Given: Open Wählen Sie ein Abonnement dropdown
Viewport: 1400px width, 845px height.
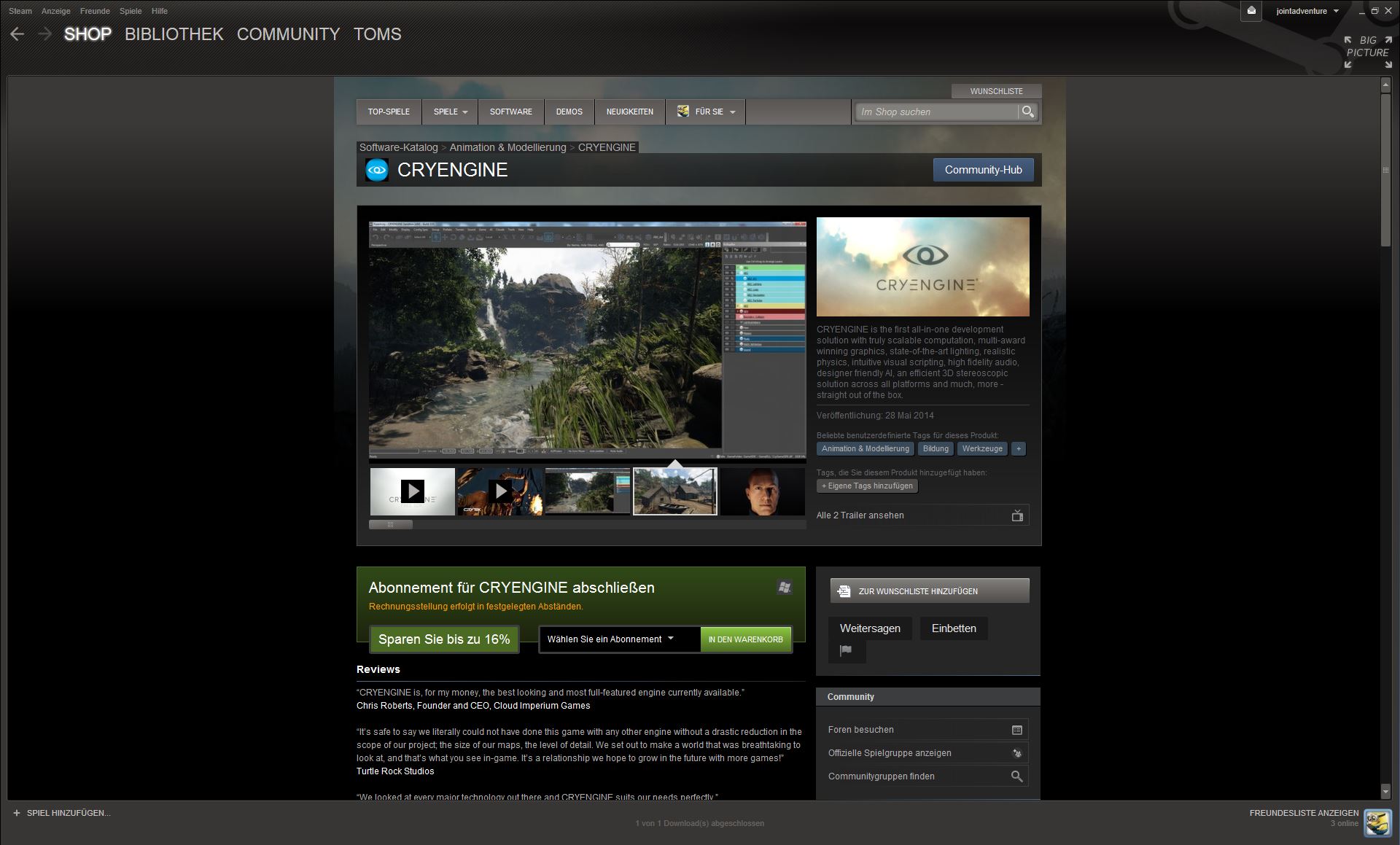Looking at the screenshot, I should click(x=619, y=639).
